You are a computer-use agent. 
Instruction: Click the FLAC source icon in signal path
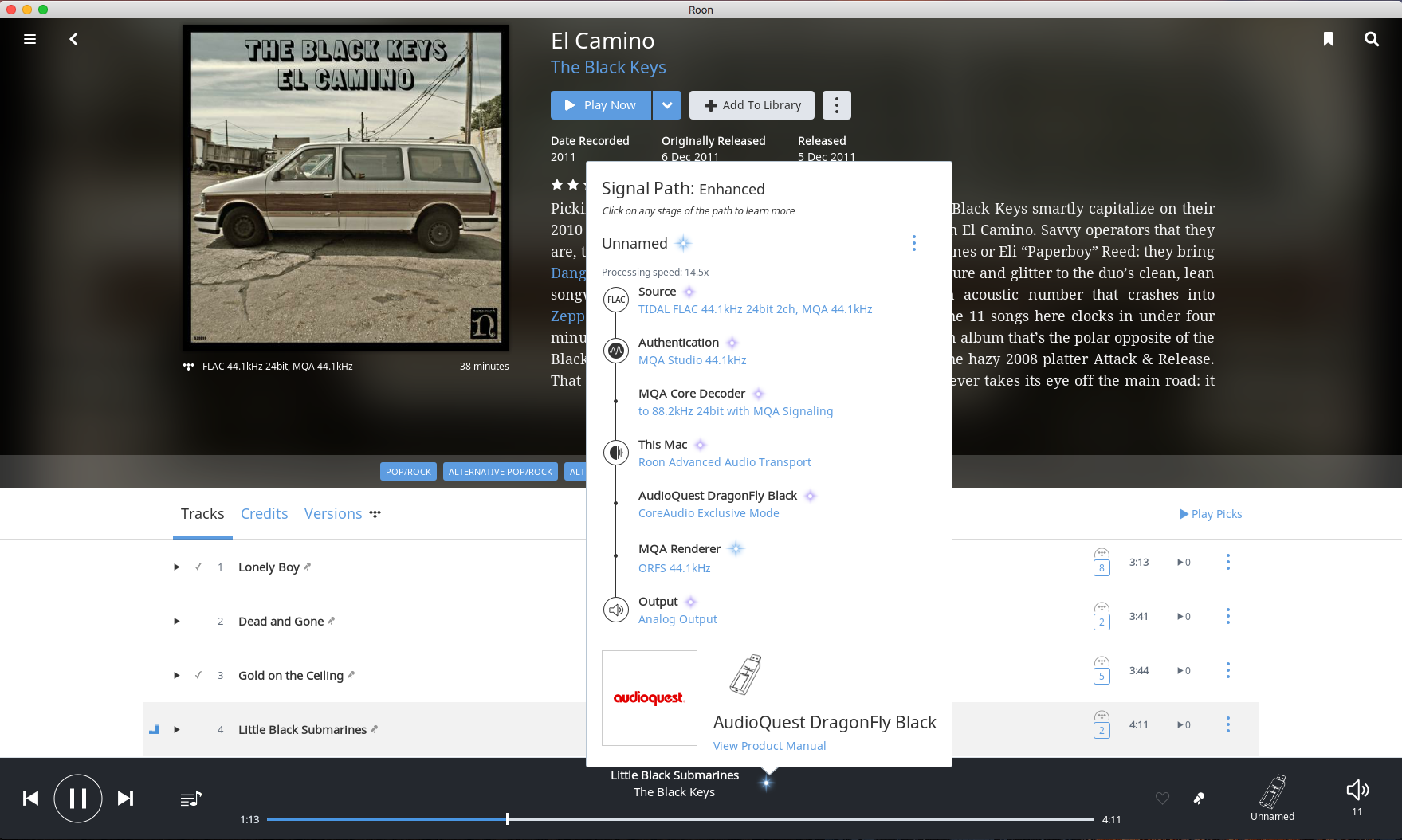coord(616,300)
